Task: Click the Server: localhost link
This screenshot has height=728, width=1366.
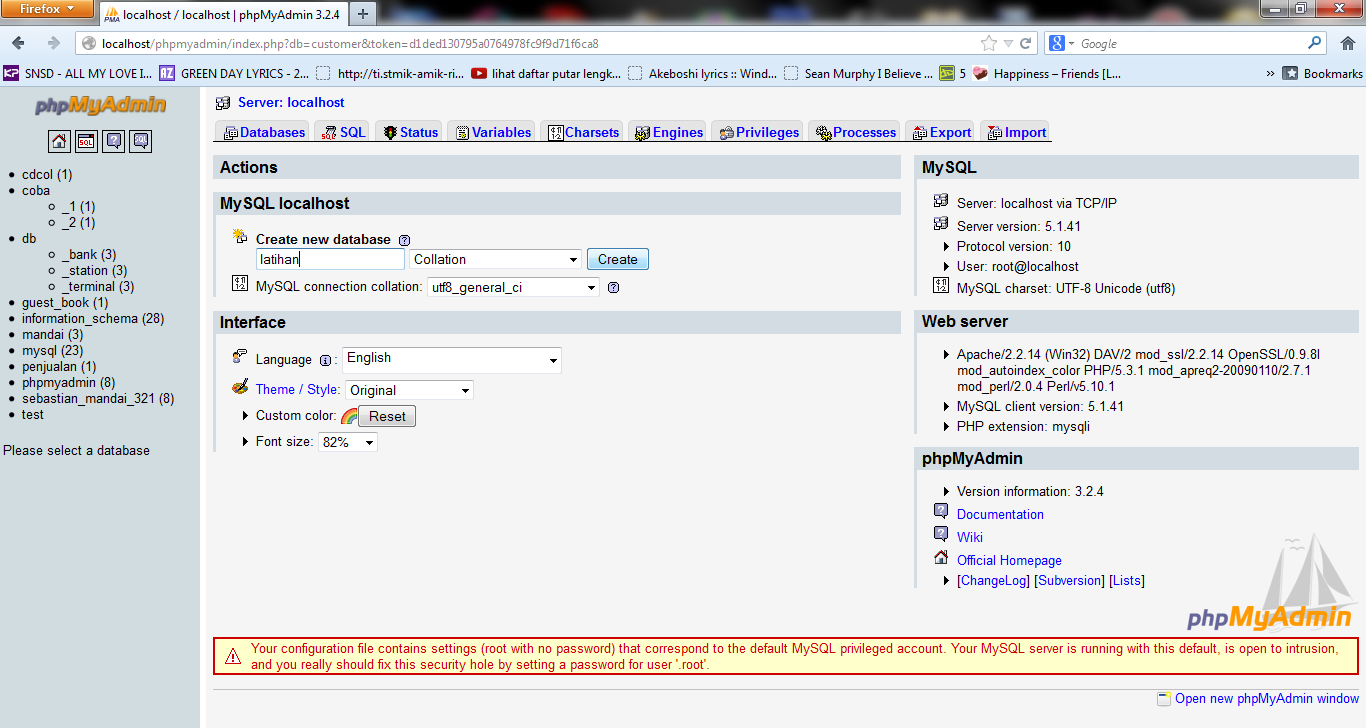Action: (291, 102)
